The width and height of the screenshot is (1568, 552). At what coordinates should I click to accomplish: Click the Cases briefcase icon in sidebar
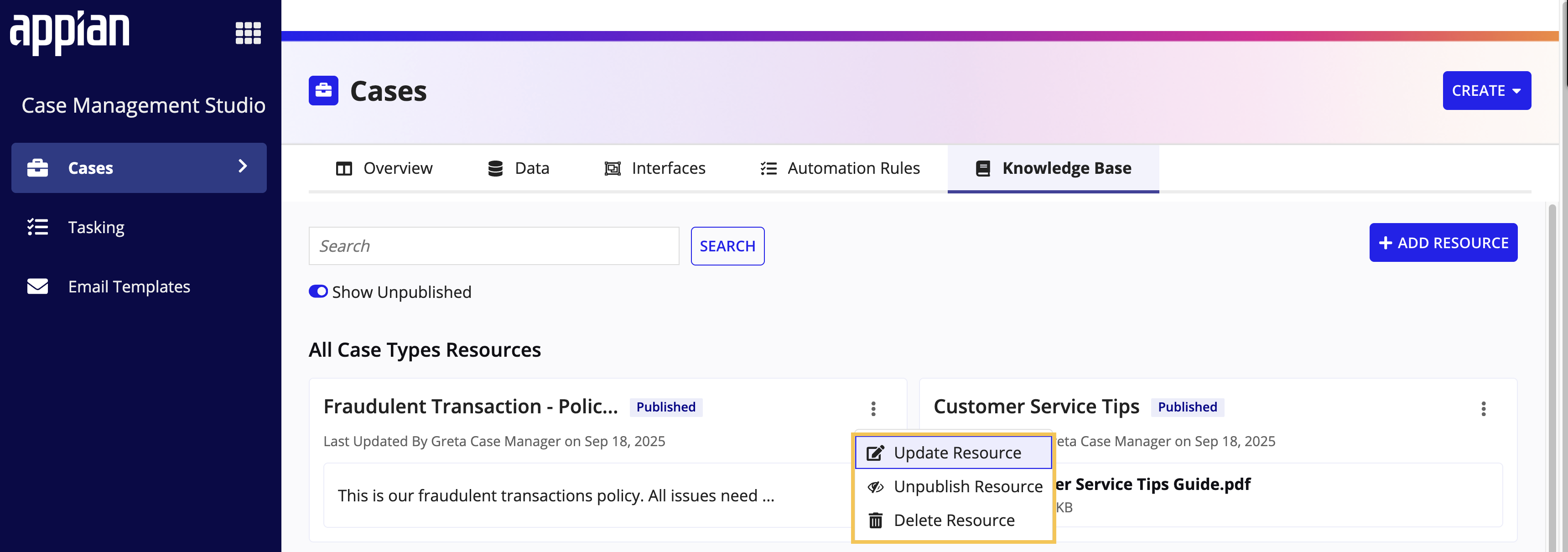(x=37, y=168)
